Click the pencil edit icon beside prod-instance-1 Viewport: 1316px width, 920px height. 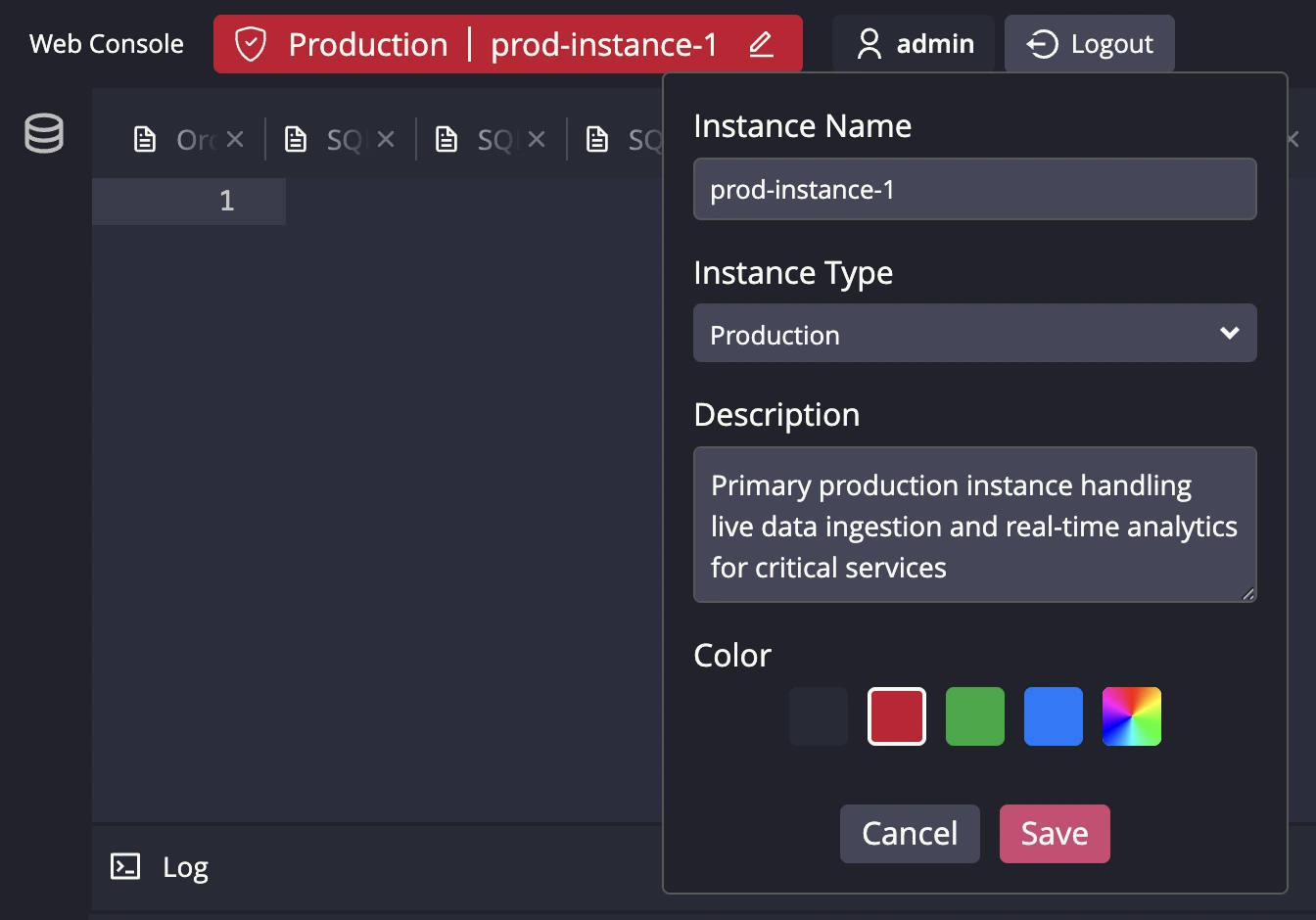click(x=761, y=43)
